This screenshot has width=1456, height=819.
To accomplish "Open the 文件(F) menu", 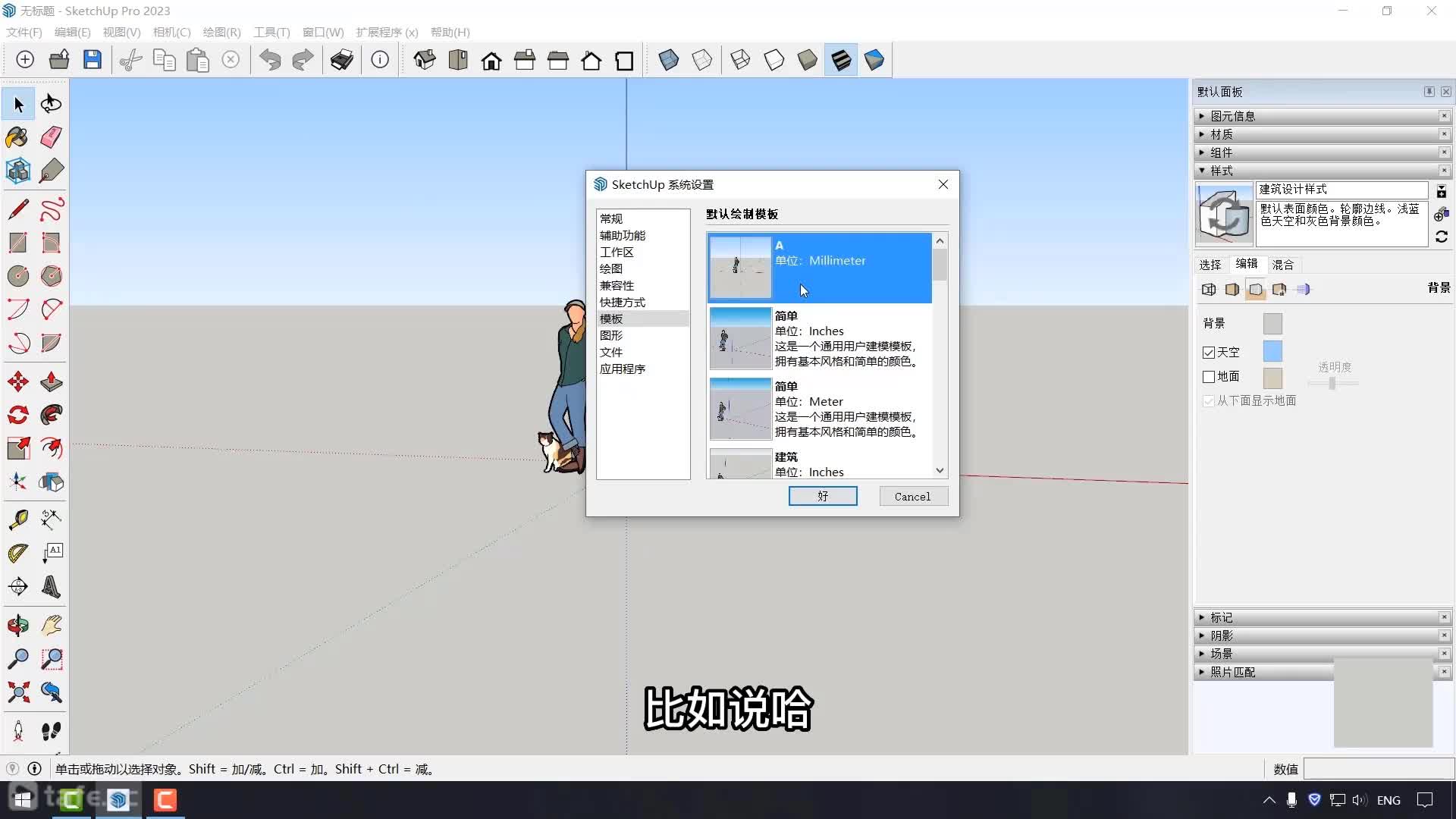I will pos(24,32).
